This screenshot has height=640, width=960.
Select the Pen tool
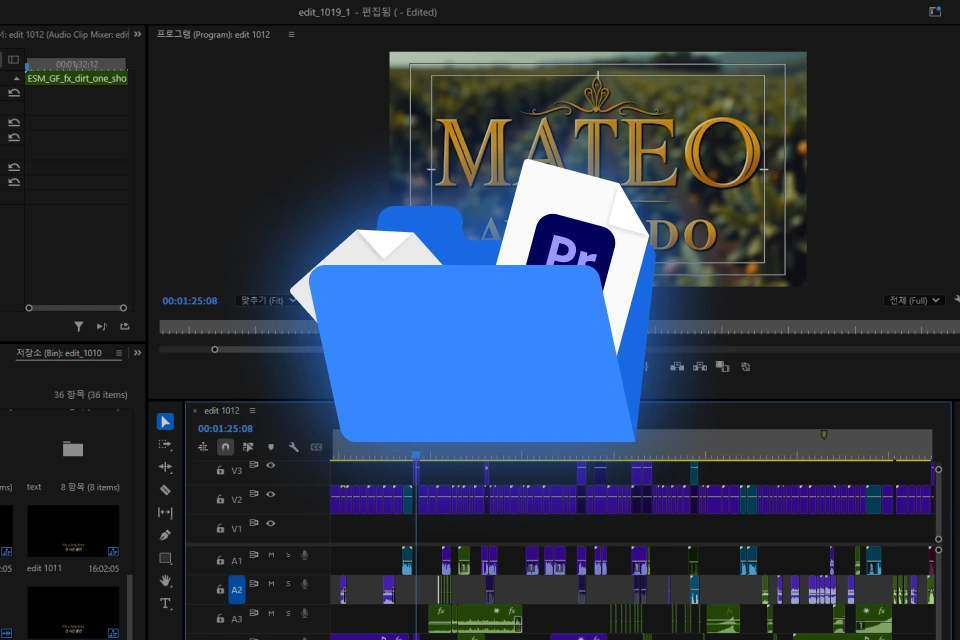pyautogui.click(x=165, y=535)
